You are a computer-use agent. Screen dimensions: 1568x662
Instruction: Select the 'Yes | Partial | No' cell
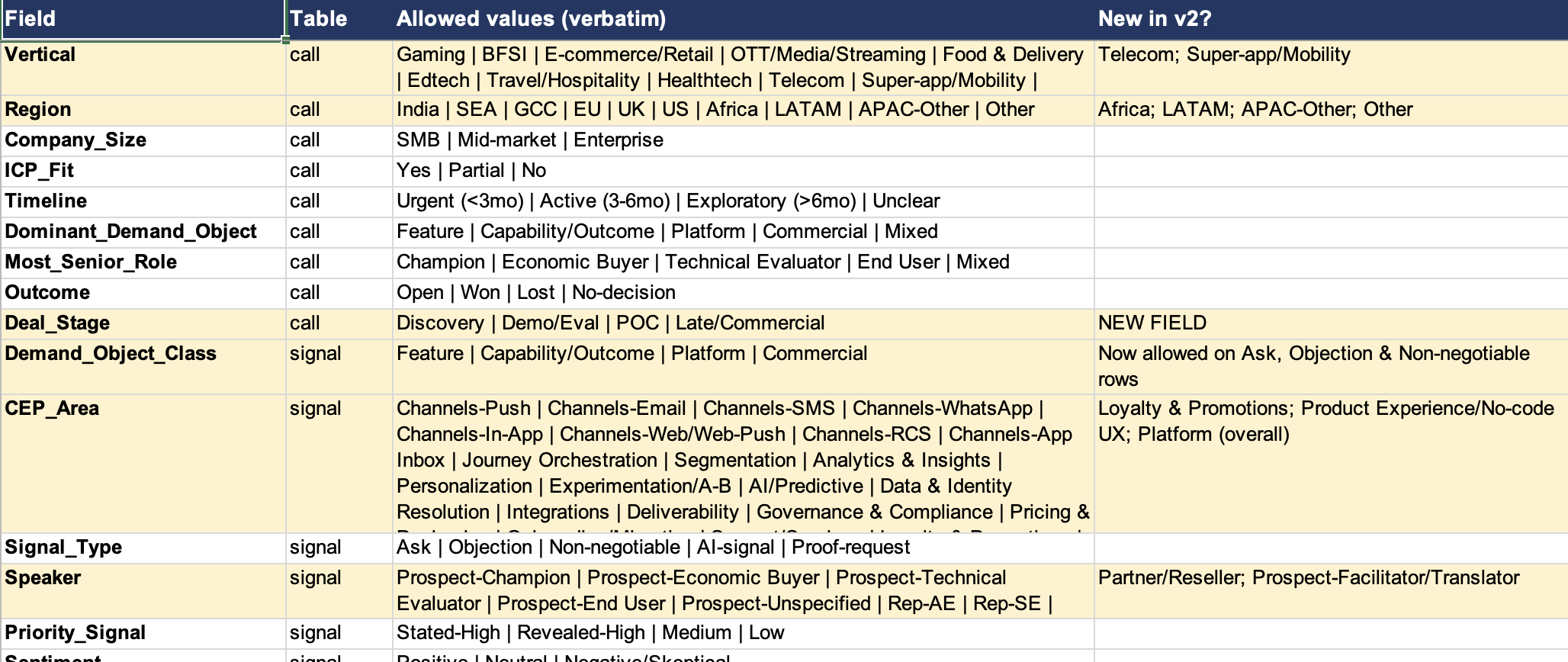click(744, 172)
